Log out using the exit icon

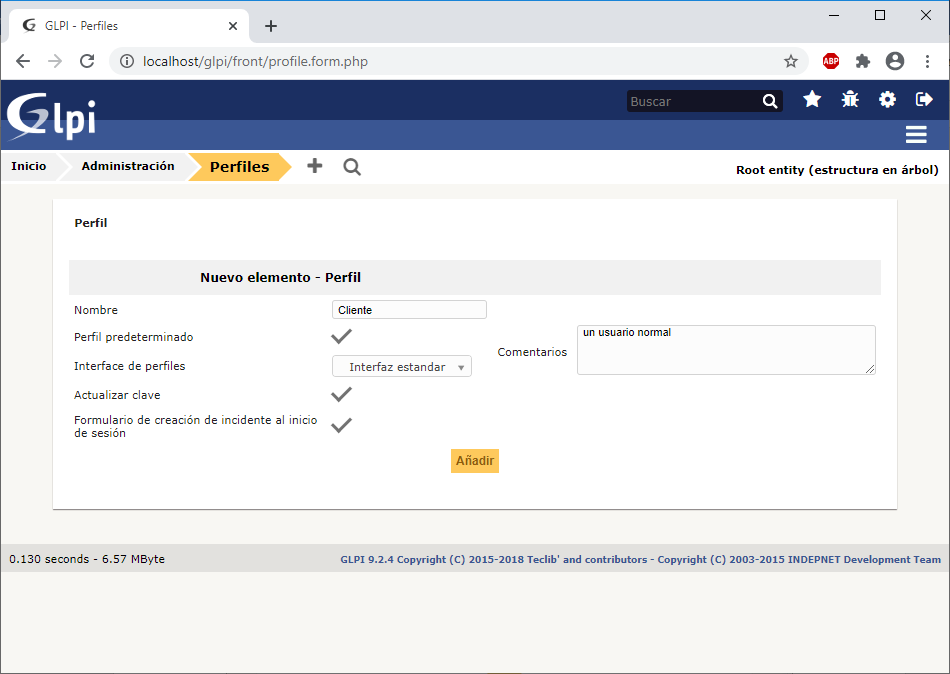[x=924, y=100]
